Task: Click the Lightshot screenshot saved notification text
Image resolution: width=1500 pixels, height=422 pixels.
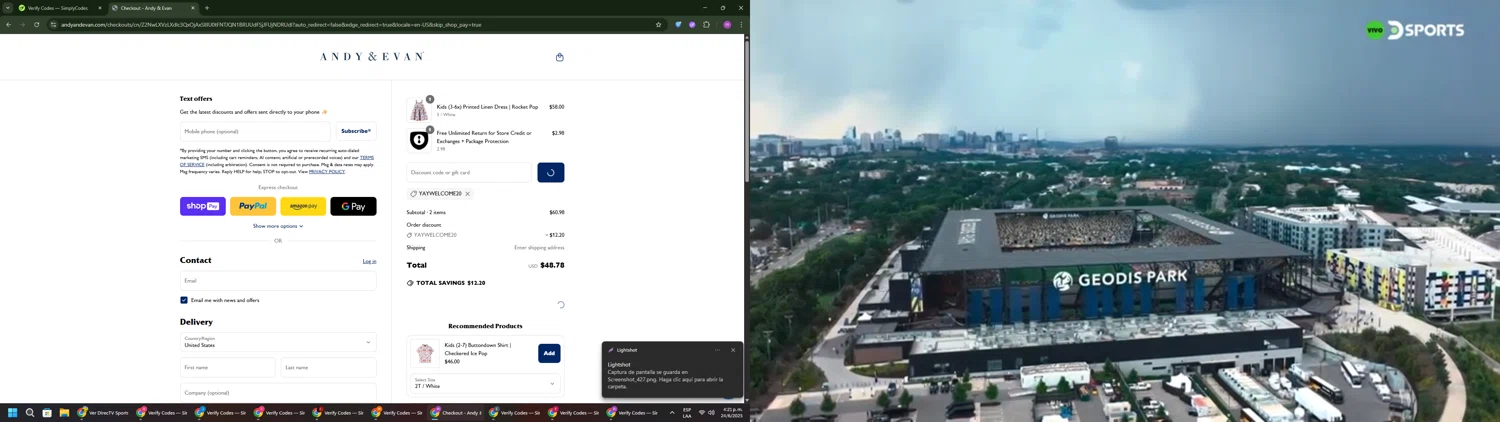Action: [x=665, y=375]
